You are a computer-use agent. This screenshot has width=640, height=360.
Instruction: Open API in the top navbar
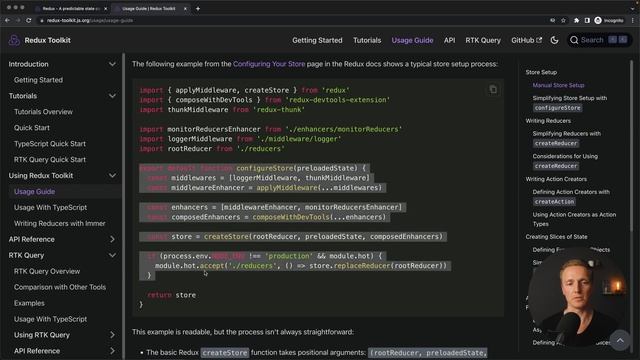(449, 40)
